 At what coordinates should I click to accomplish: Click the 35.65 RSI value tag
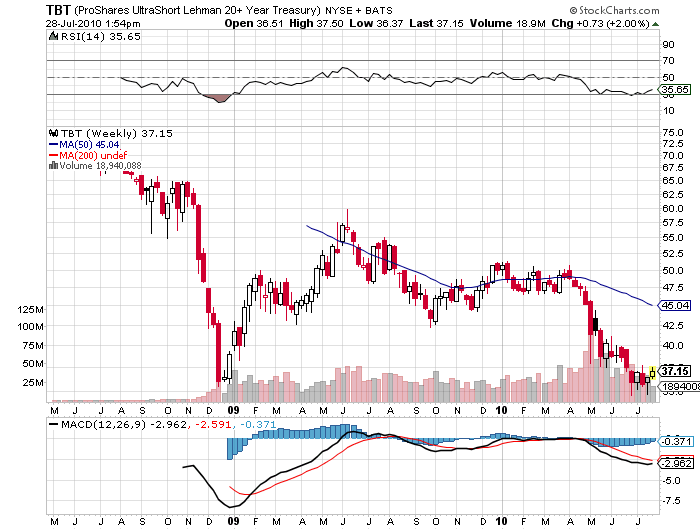click(675, 89)
